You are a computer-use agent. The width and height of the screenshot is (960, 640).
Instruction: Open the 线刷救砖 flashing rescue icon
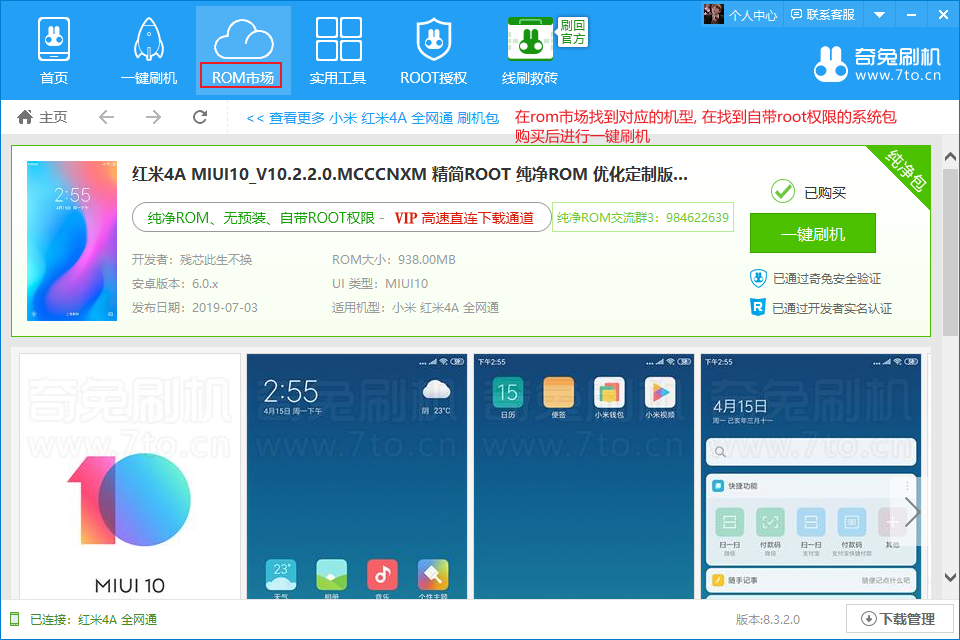528,43
